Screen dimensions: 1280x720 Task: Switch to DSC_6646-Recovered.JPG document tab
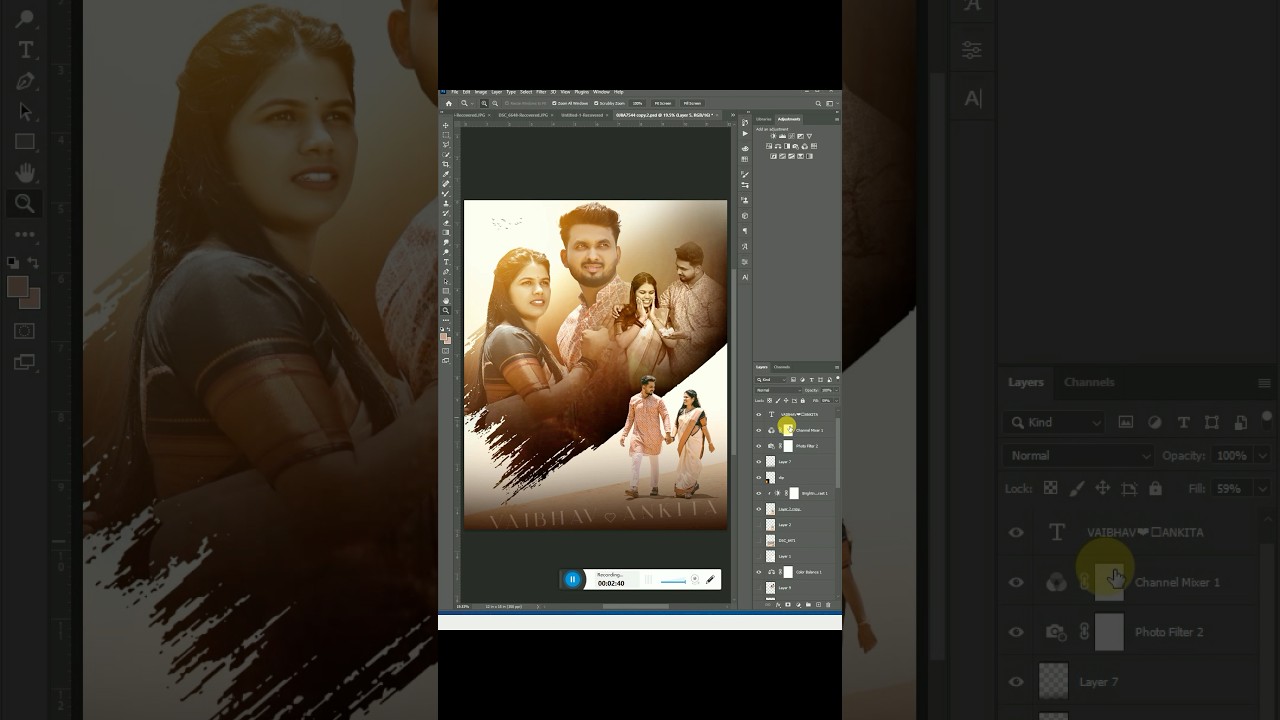(525, 115)
